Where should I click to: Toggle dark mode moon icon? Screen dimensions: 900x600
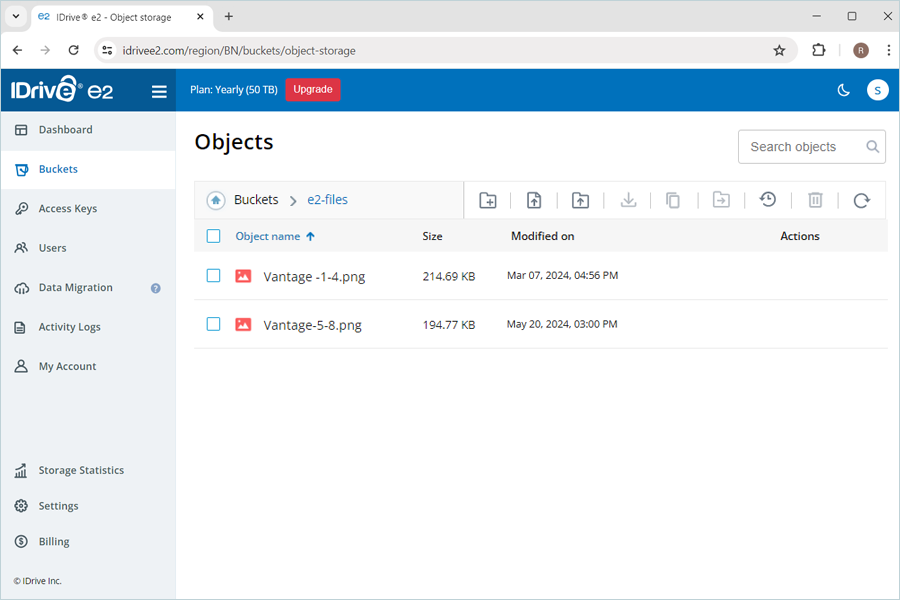pos(843,90)
